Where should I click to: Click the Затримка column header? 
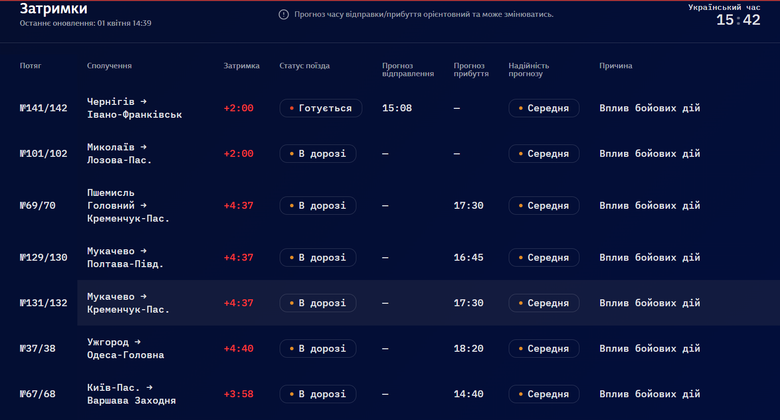pos(241,66)
